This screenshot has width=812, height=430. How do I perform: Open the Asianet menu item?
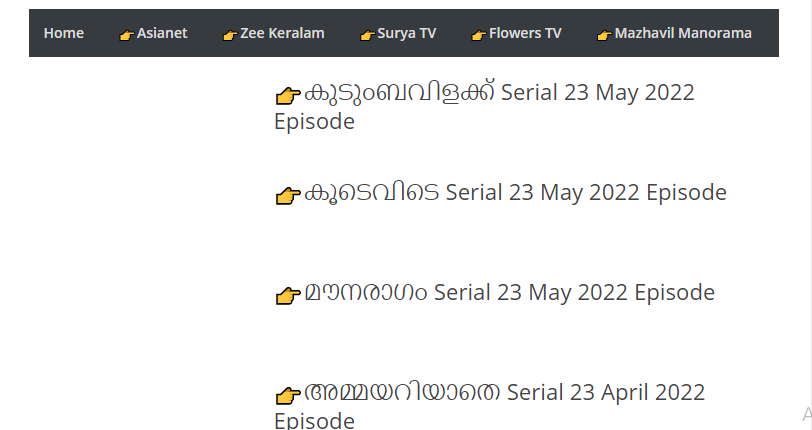pyautogui.click(x=162, y=33)
